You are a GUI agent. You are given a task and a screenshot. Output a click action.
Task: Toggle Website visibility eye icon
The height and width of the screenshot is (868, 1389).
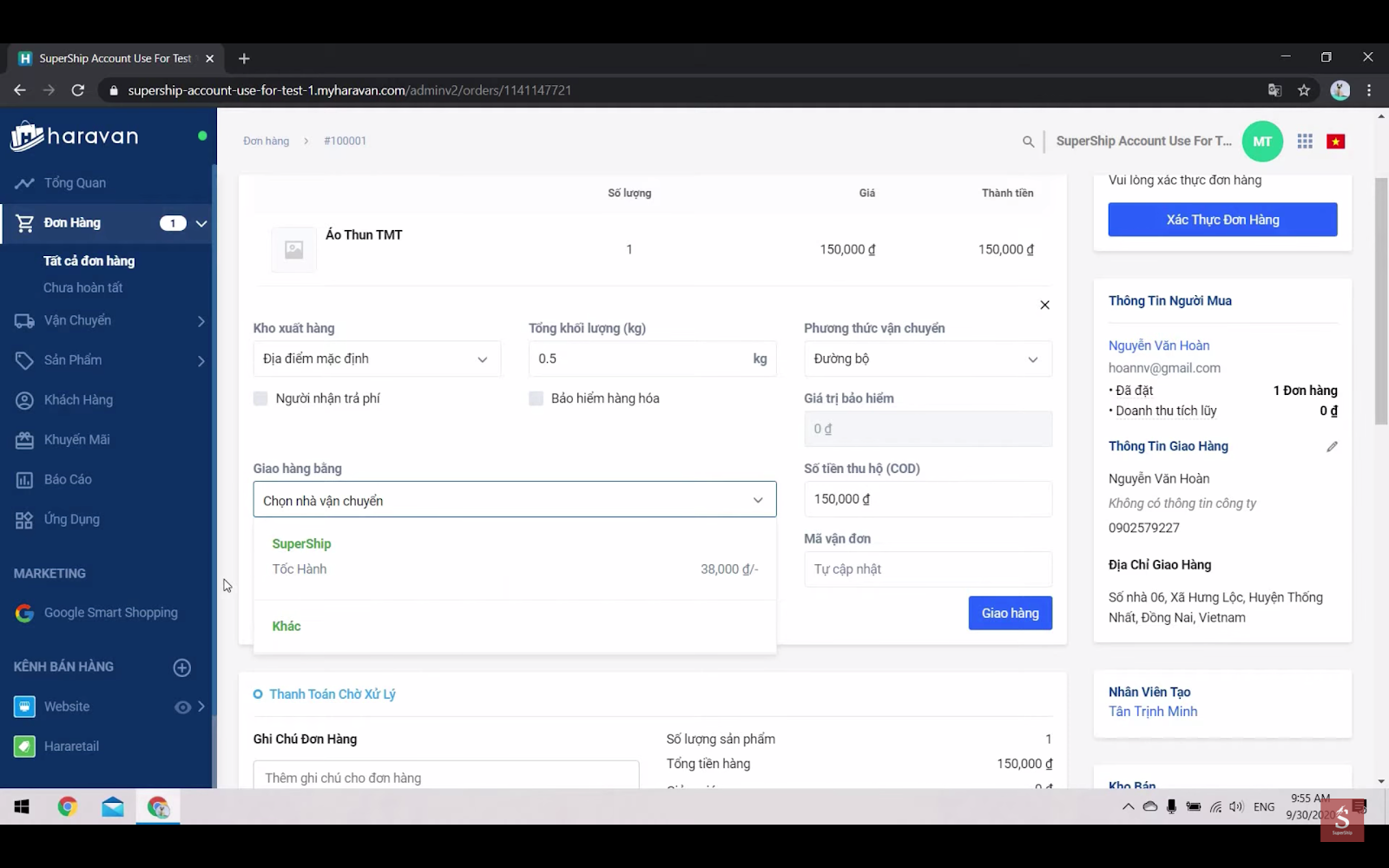pos(182,707)
